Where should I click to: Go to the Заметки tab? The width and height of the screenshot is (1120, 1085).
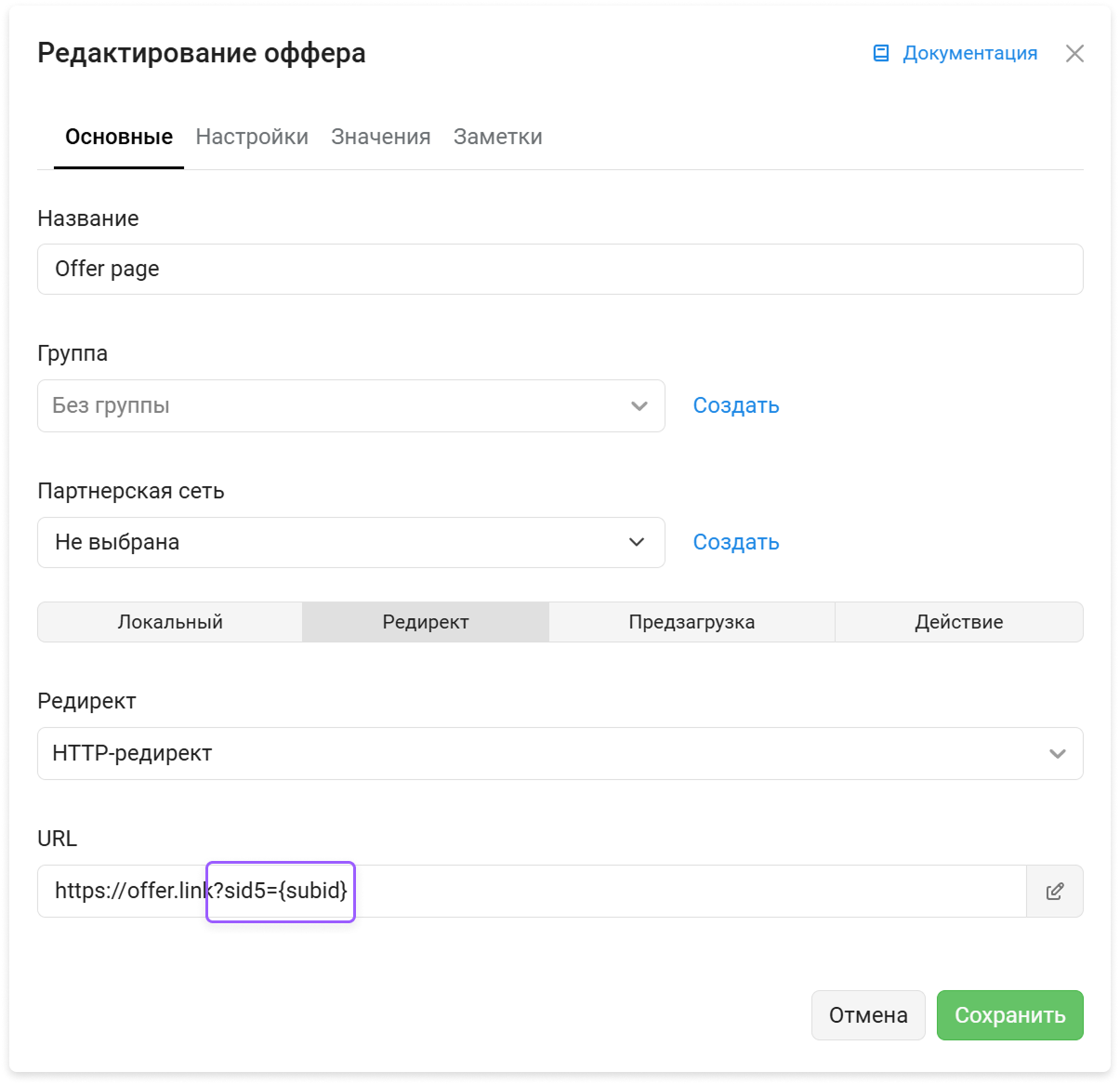coord(498,137)
